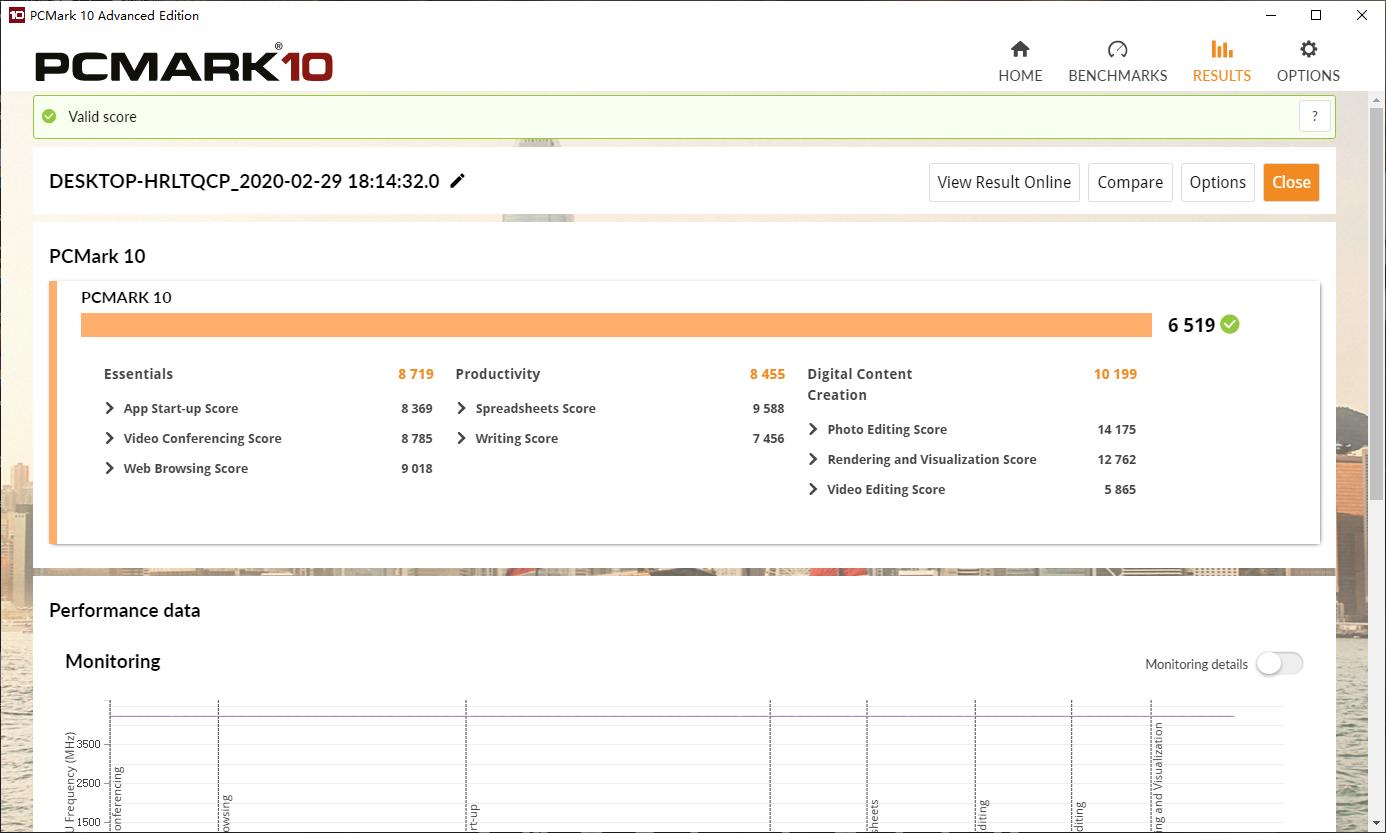The height and width of the screenshot is (833, 1386).
Task: Click pencil icon to rename result
Action: 458,181
